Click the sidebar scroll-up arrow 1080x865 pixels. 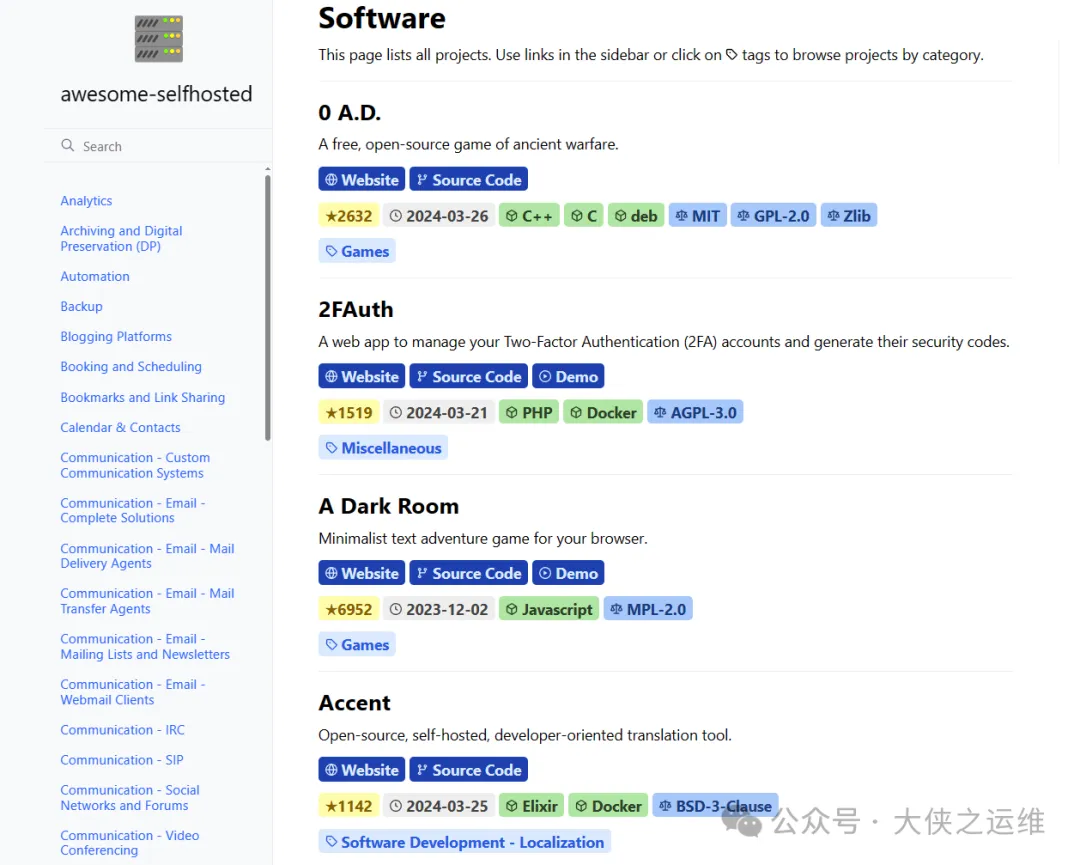pos(267,169)
